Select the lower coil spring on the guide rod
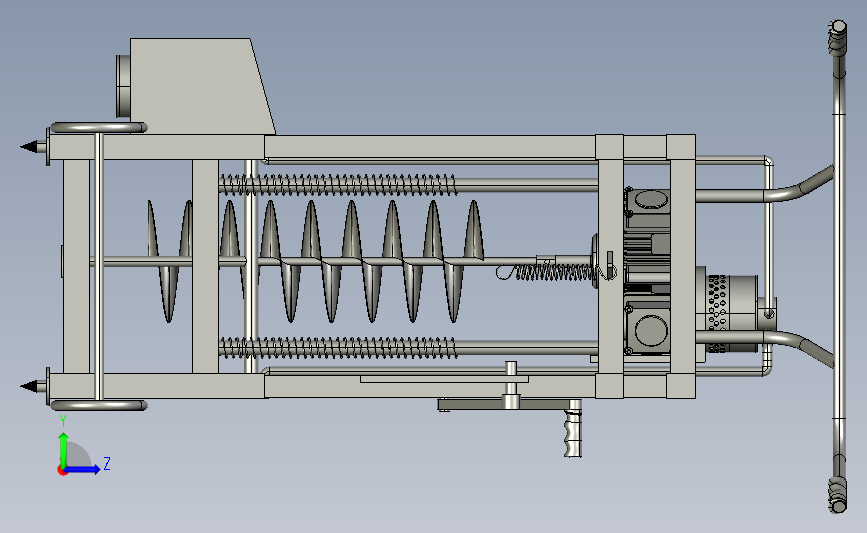 337,347
